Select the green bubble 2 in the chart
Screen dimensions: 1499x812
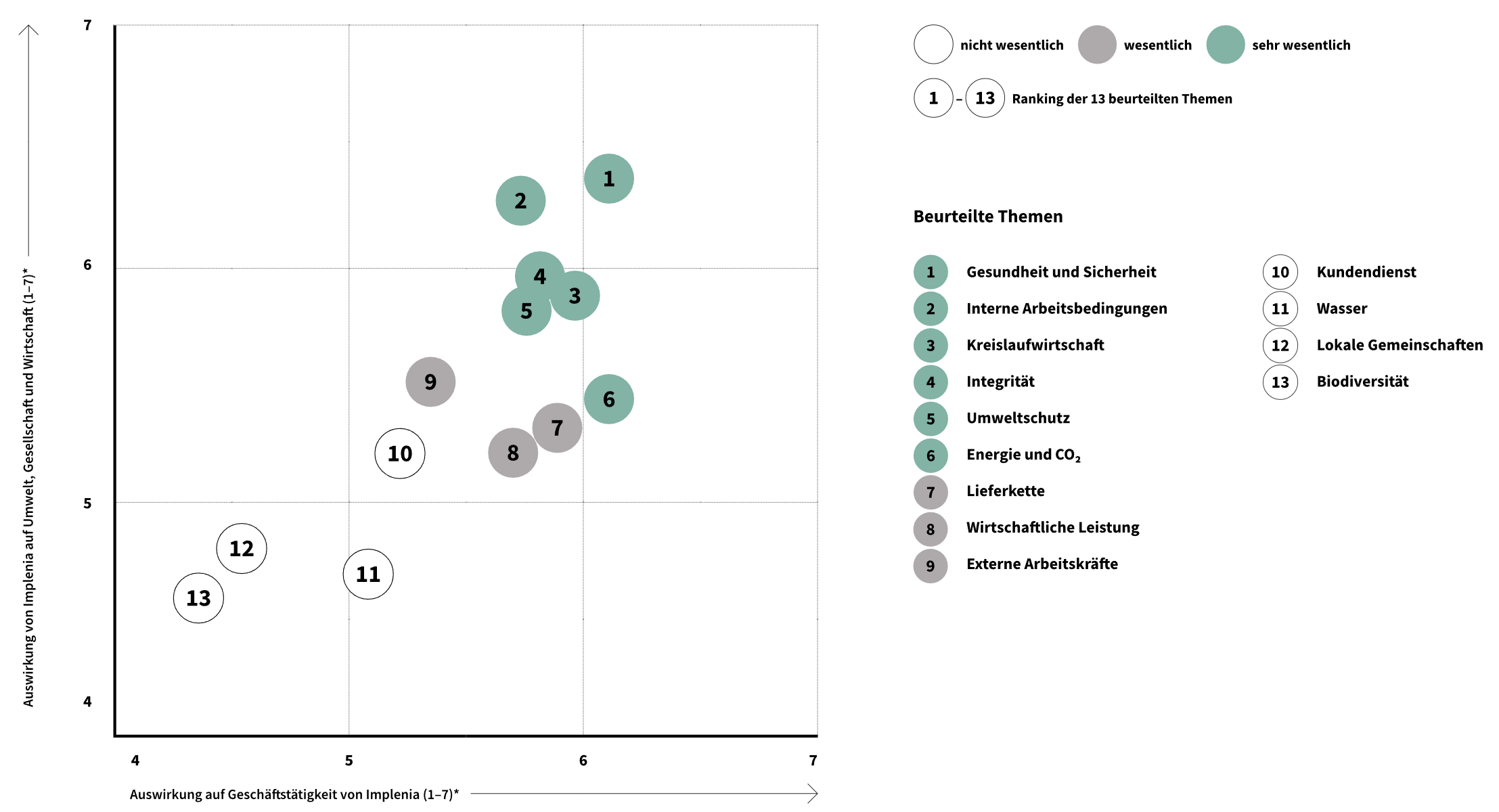(x=520, y=201)
